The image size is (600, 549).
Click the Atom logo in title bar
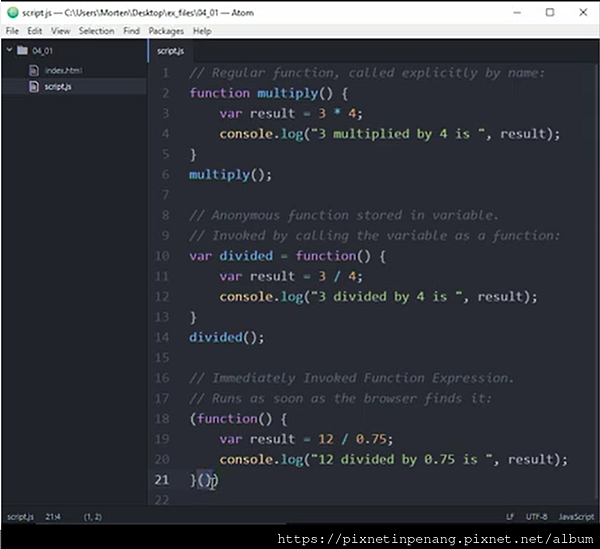[x=13, y=13]
